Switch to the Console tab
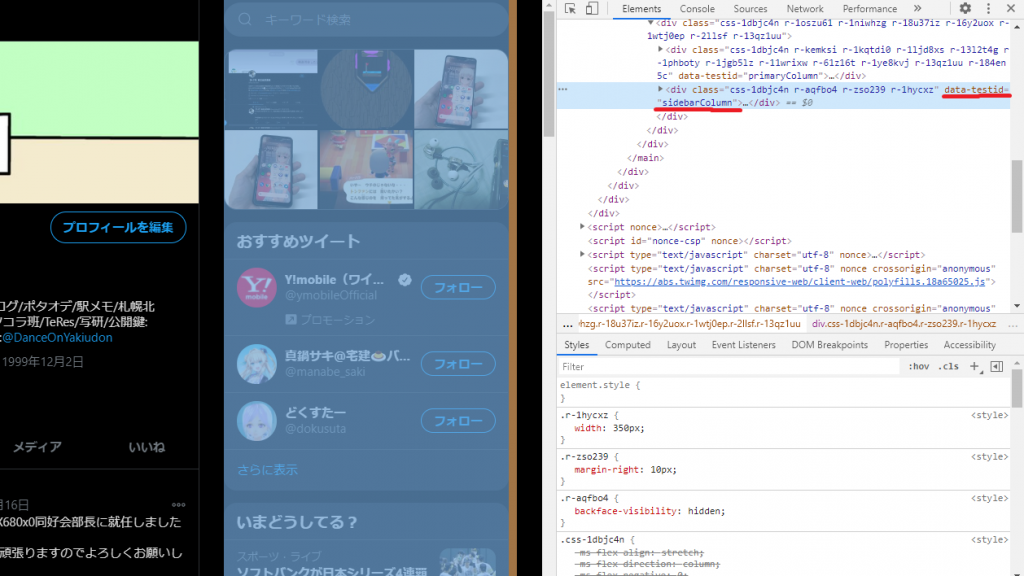The width and height of the screenshot is (1024, 576). point(697,9)
